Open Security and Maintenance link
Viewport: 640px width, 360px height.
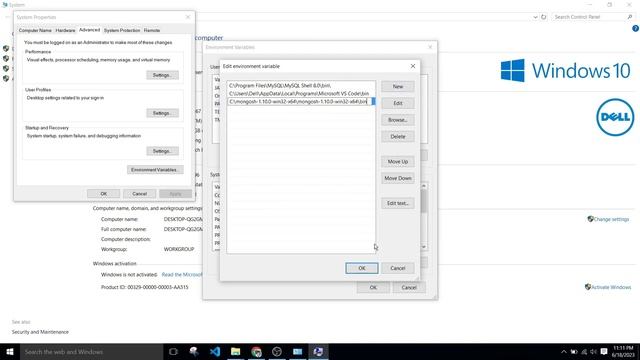(x=40, y=332)
